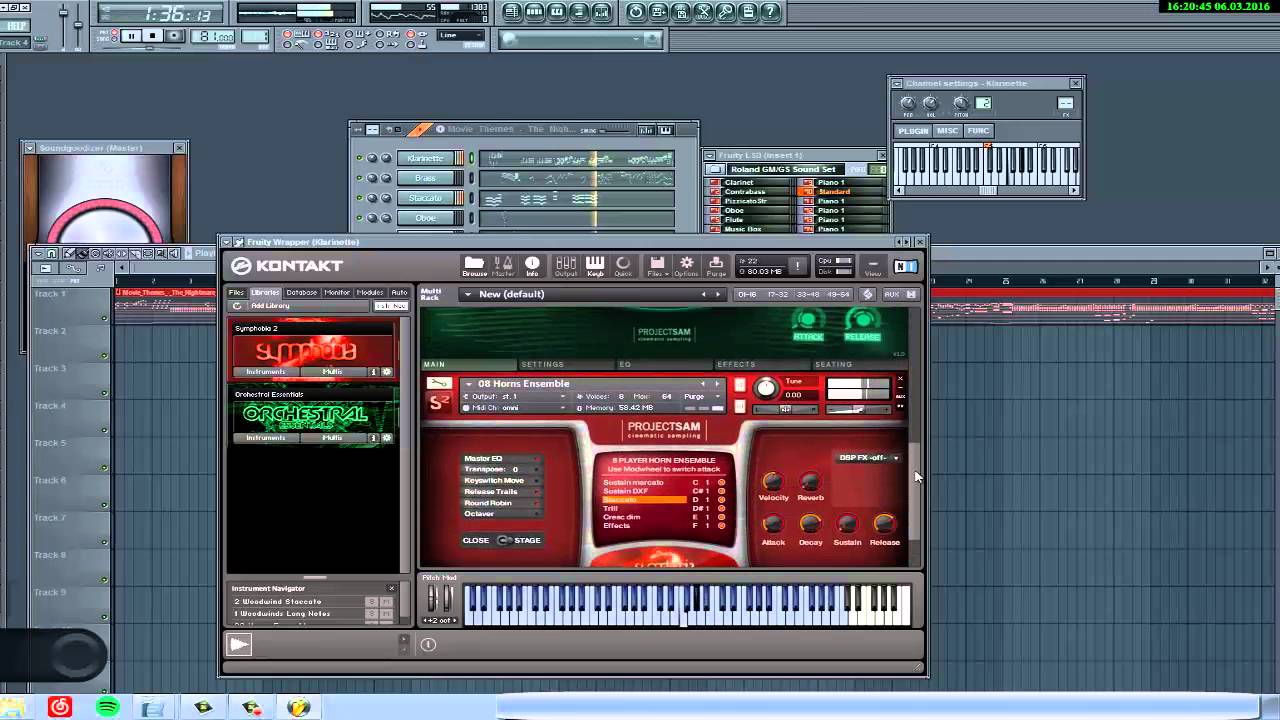Click the panic exclamation button in Kontakt
The width and height of the screenshot is (1280, 720).
pos(797,266)
